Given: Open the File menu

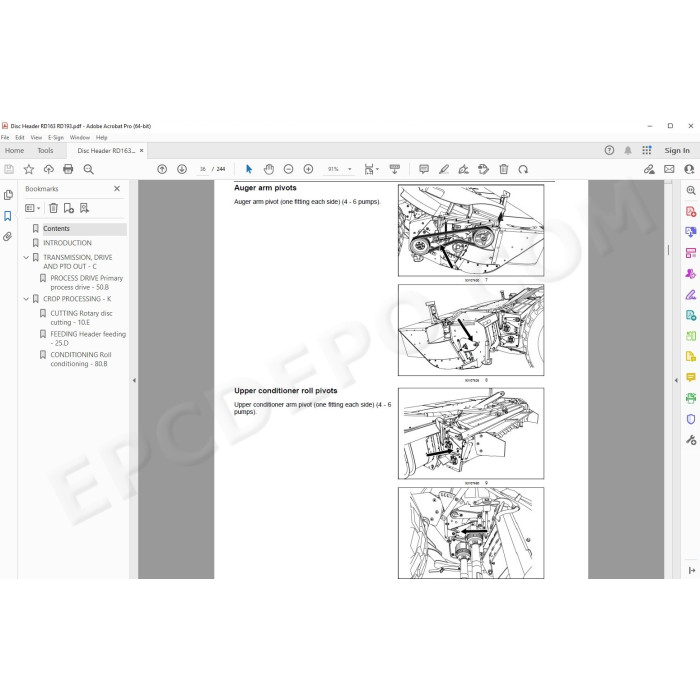Looking at the screenshot, I should pyautogui.click(x=5, y=138).
